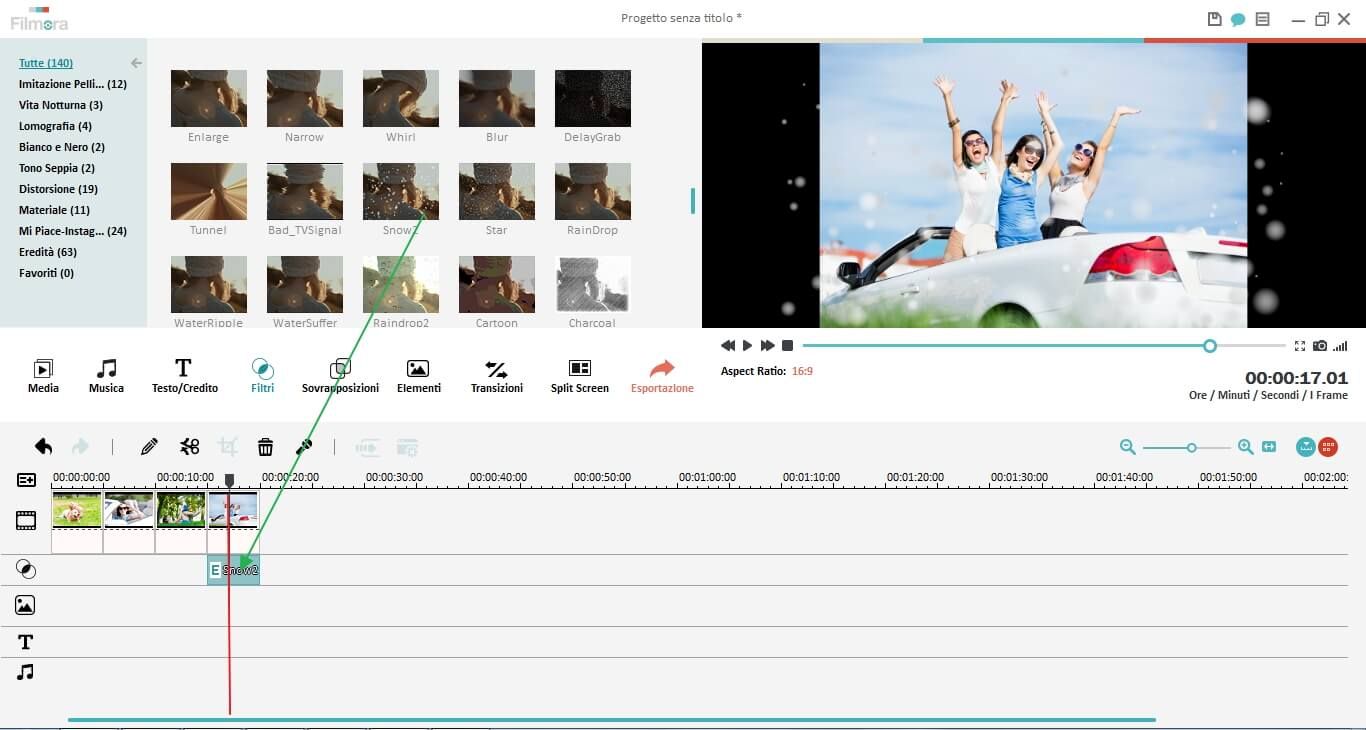Click the picture-in-picture track image icon
This screenshot has height=730, width=1366.
25,605
